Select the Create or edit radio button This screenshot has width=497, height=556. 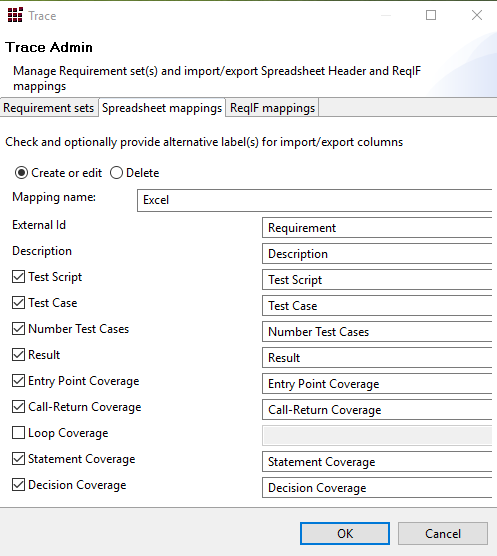click(21, 173)
